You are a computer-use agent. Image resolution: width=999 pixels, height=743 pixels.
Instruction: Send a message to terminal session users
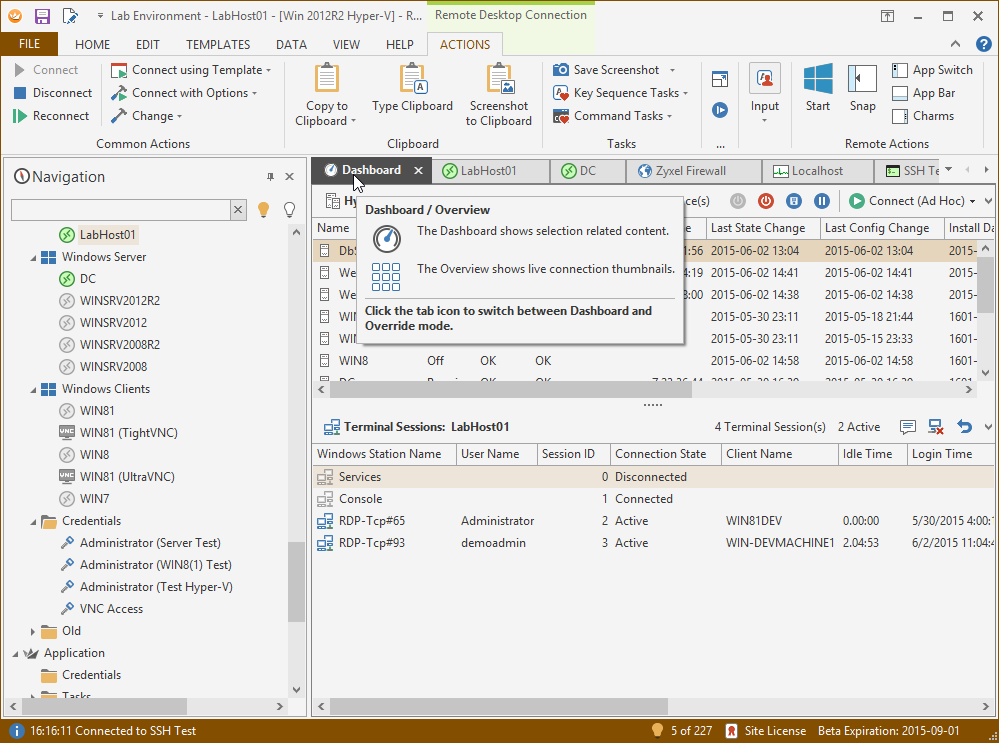point(907,426)
